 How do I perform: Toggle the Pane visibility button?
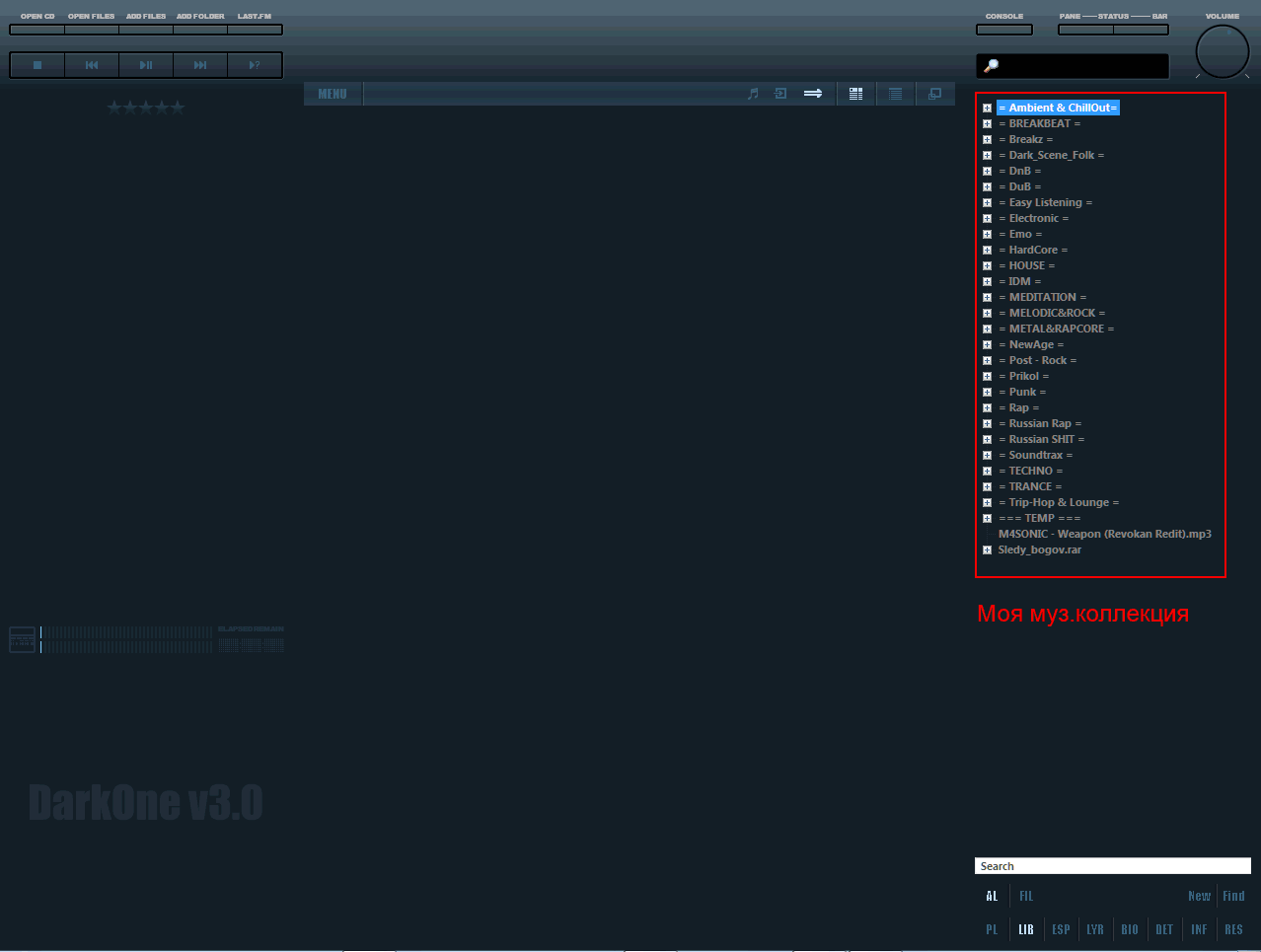coord(1085,30)
